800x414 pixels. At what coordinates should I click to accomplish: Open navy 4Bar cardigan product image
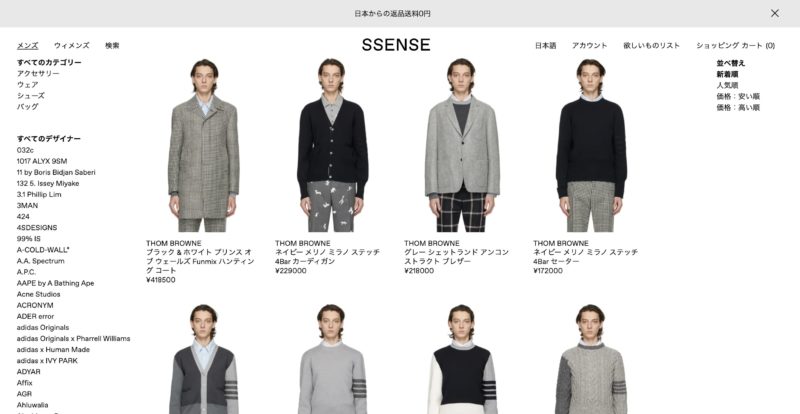tap(333, 145)
